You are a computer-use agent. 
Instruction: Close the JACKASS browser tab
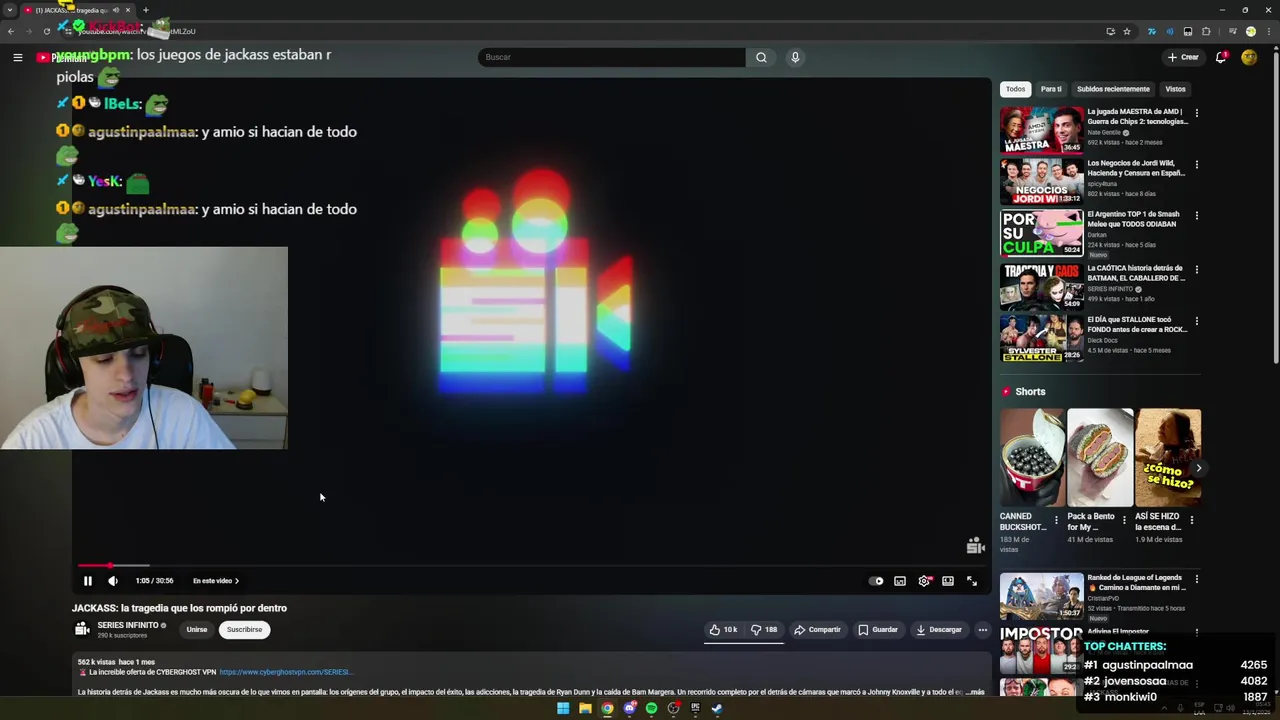point(128,10)
